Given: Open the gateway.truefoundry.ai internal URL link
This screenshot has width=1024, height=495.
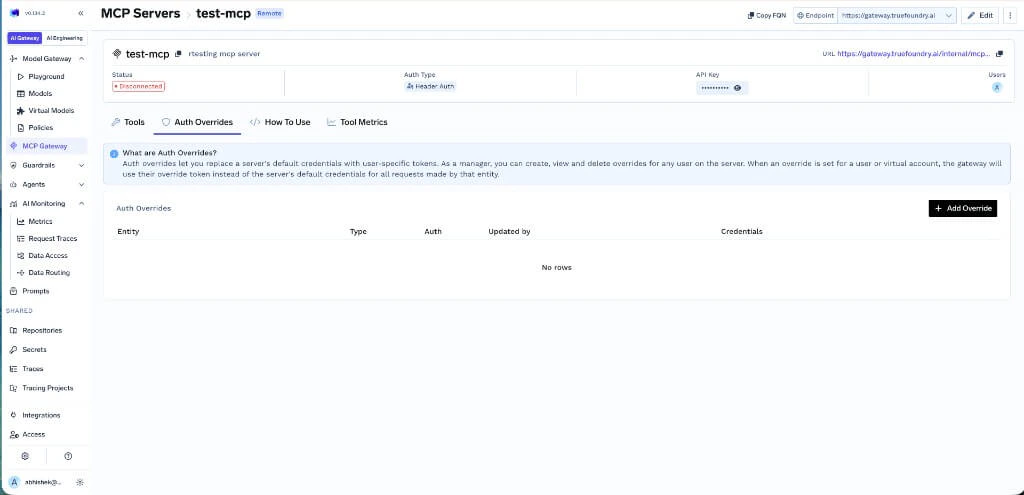Looking at the screenshot, I should pos(914,54).
